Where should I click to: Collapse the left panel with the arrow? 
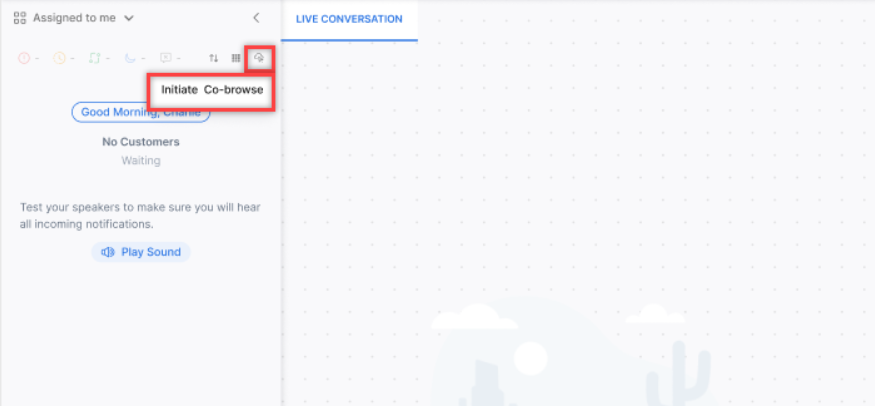[256, 18]
